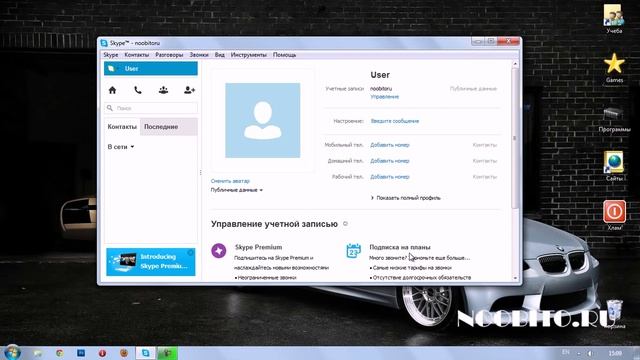Click the User name heading in profile
Viewport: 640px width, 360px height.
[380, 75]
